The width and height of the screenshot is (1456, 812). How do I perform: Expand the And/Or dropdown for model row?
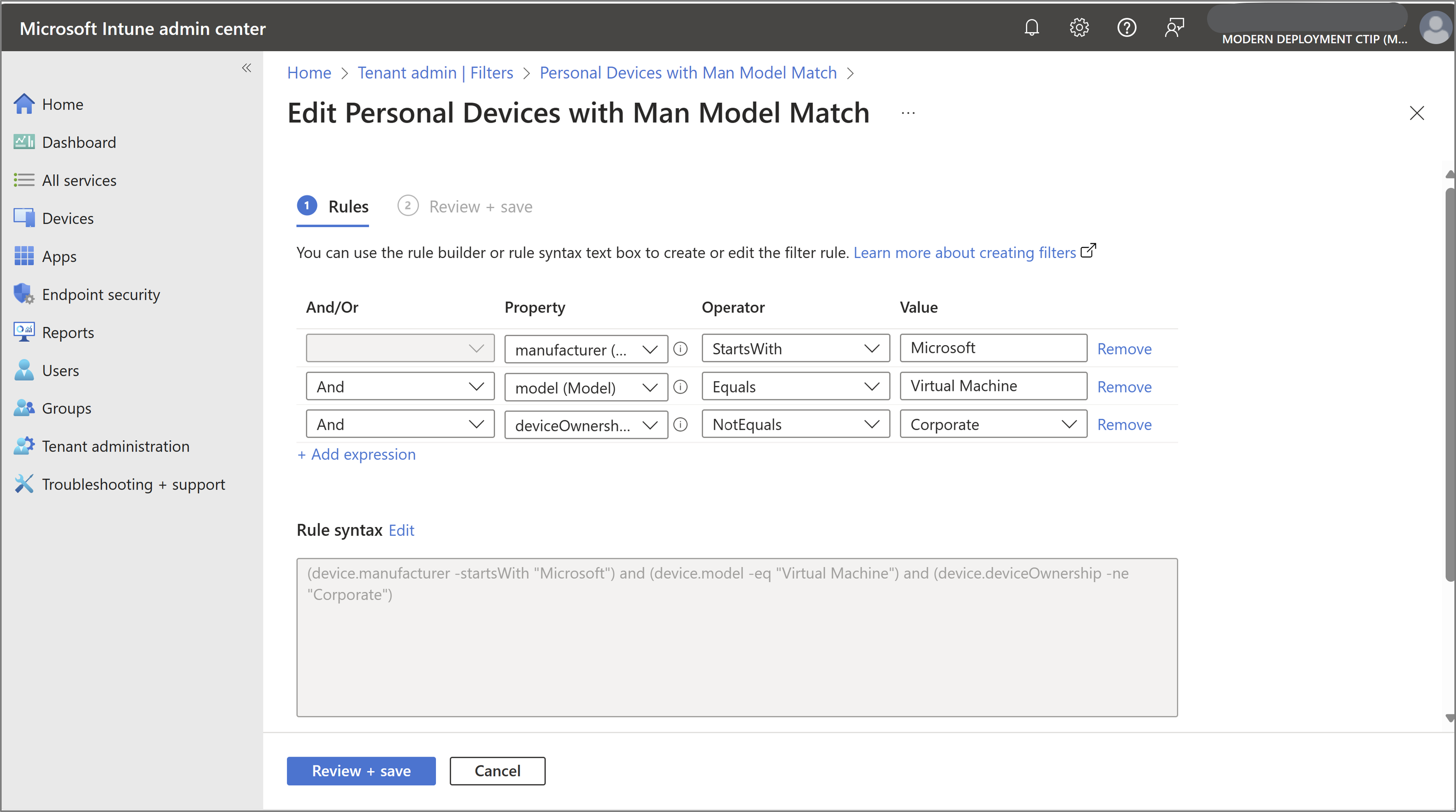click(x=400, y=386)
